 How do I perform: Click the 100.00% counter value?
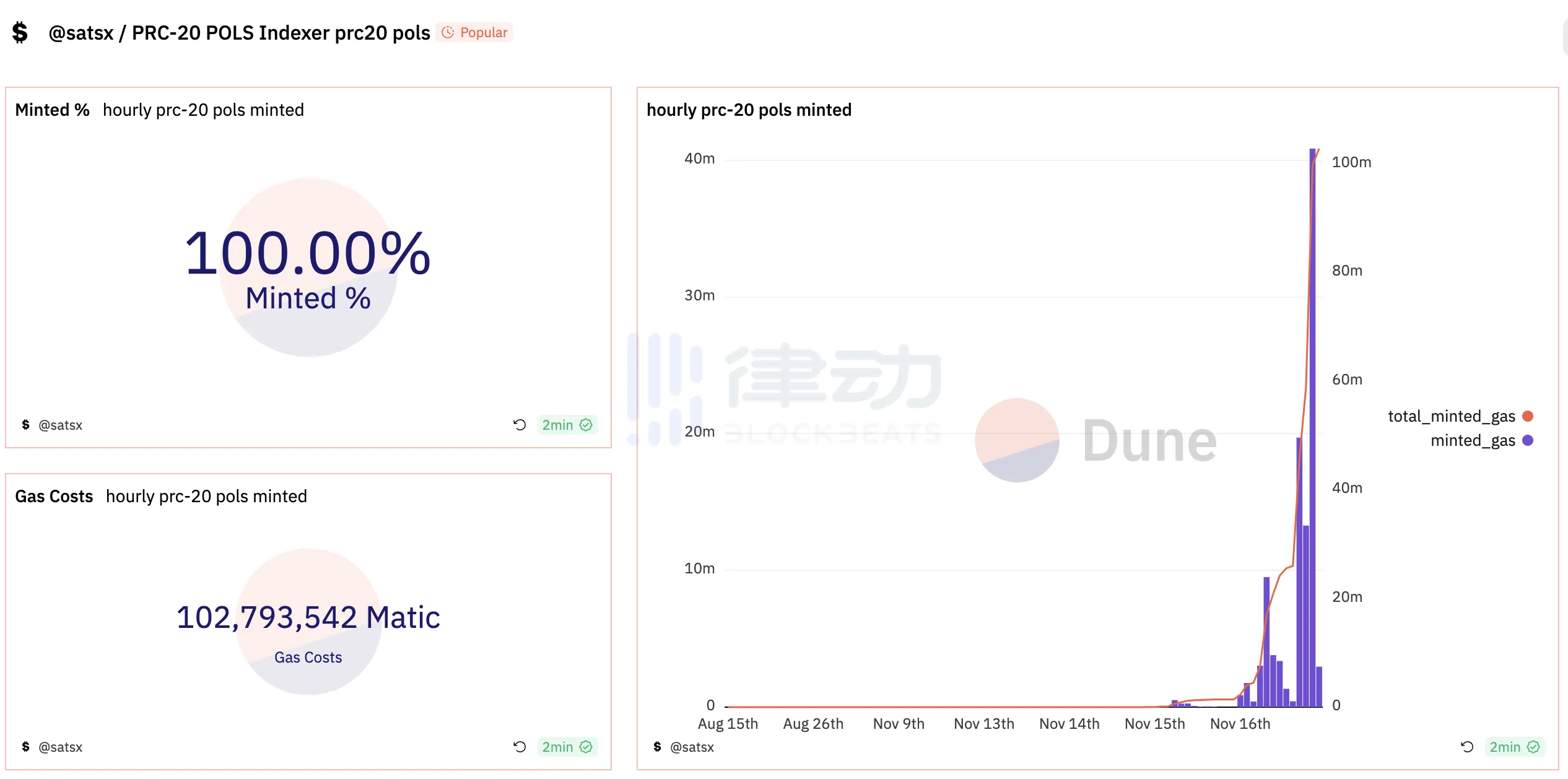coord(308,254)
